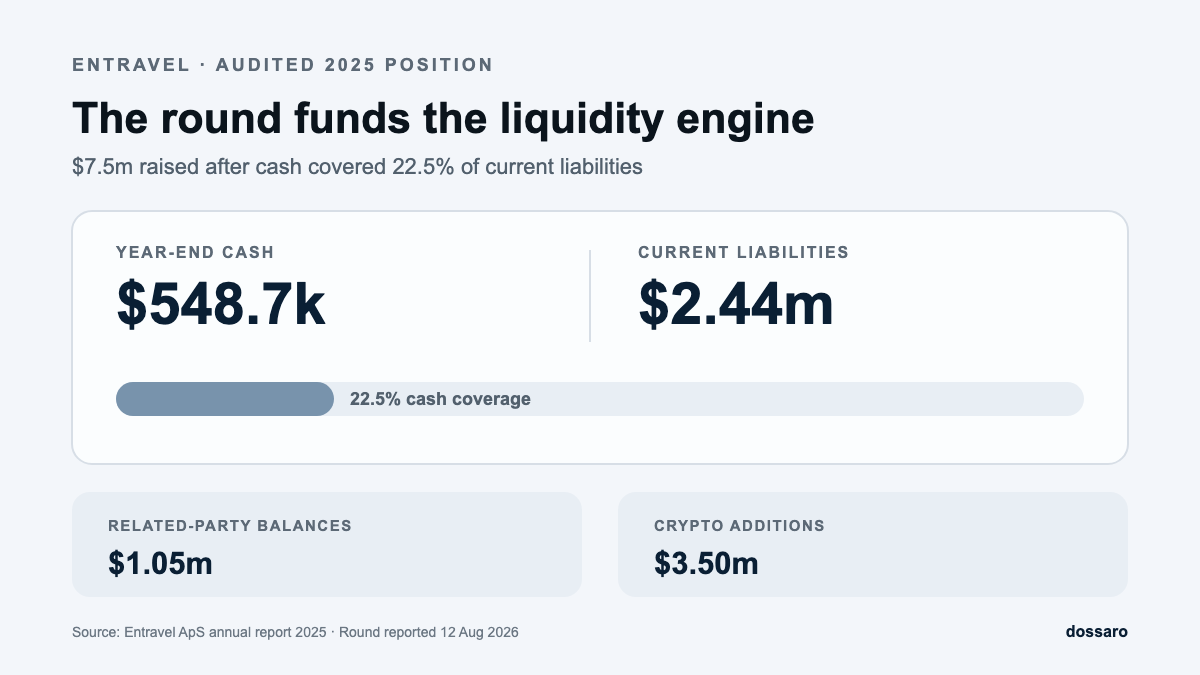
Task: Select the Crypto Additions label
Action: (739, 525)
